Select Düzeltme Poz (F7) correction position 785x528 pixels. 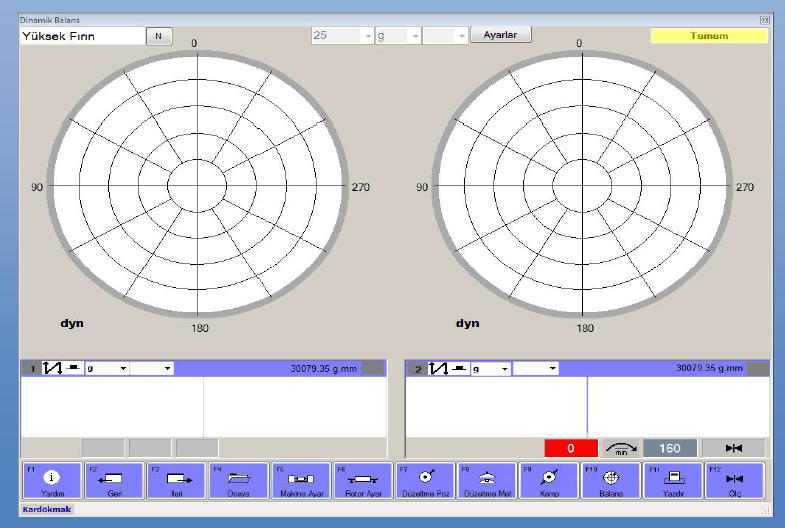[425, 479]
